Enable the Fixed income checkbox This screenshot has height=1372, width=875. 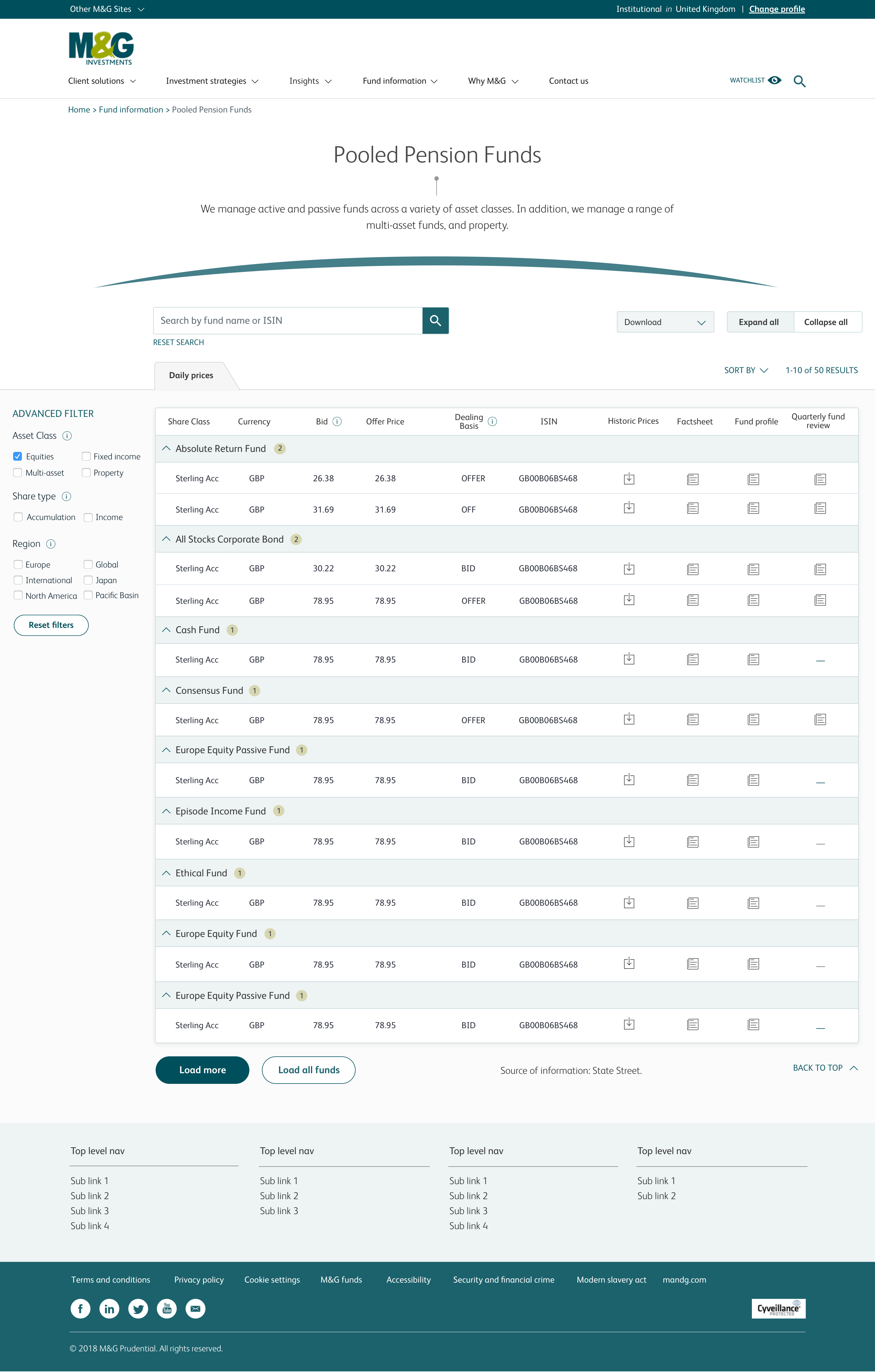pos(86,456)
